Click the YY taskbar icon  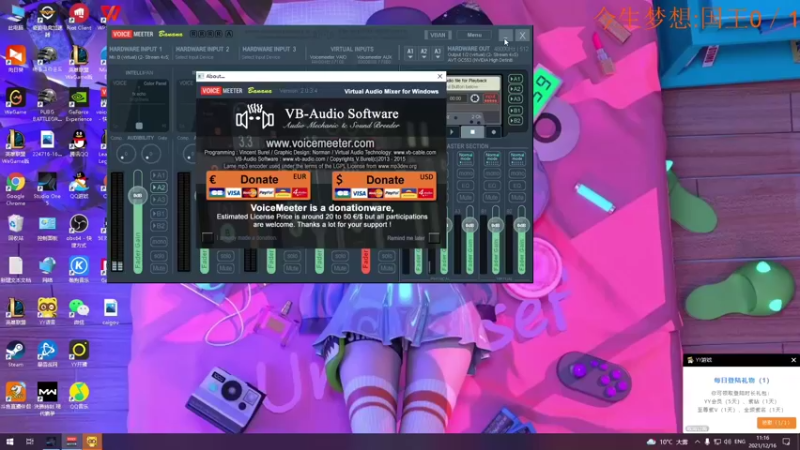click(x=92, y=441)
